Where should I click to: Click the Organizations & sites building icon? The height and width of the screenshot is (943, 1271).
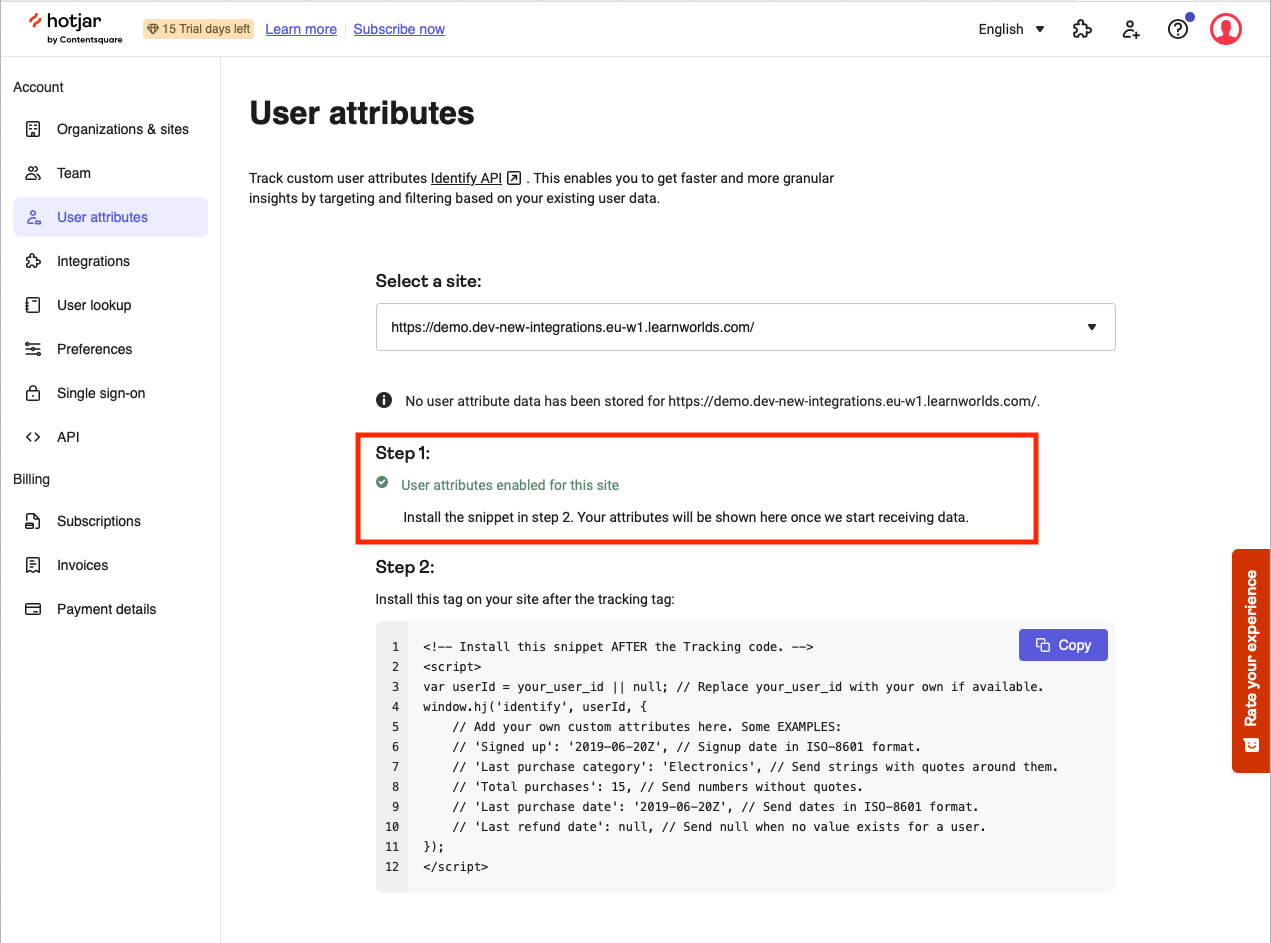pyautogui.click(x=33, y=129)
